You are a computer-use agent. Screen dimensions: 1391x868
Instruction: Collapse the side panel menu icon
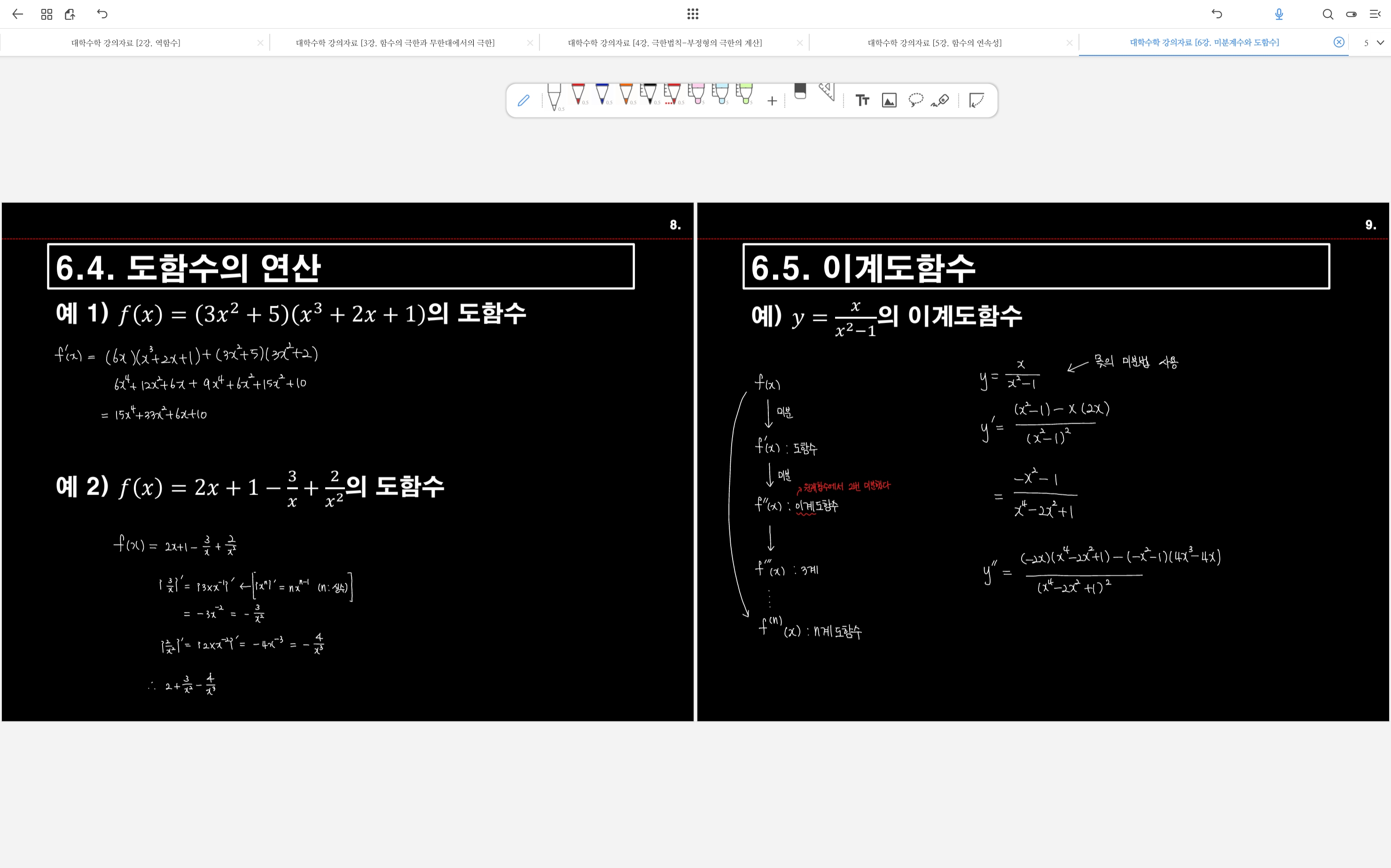tap(1375, 15)
